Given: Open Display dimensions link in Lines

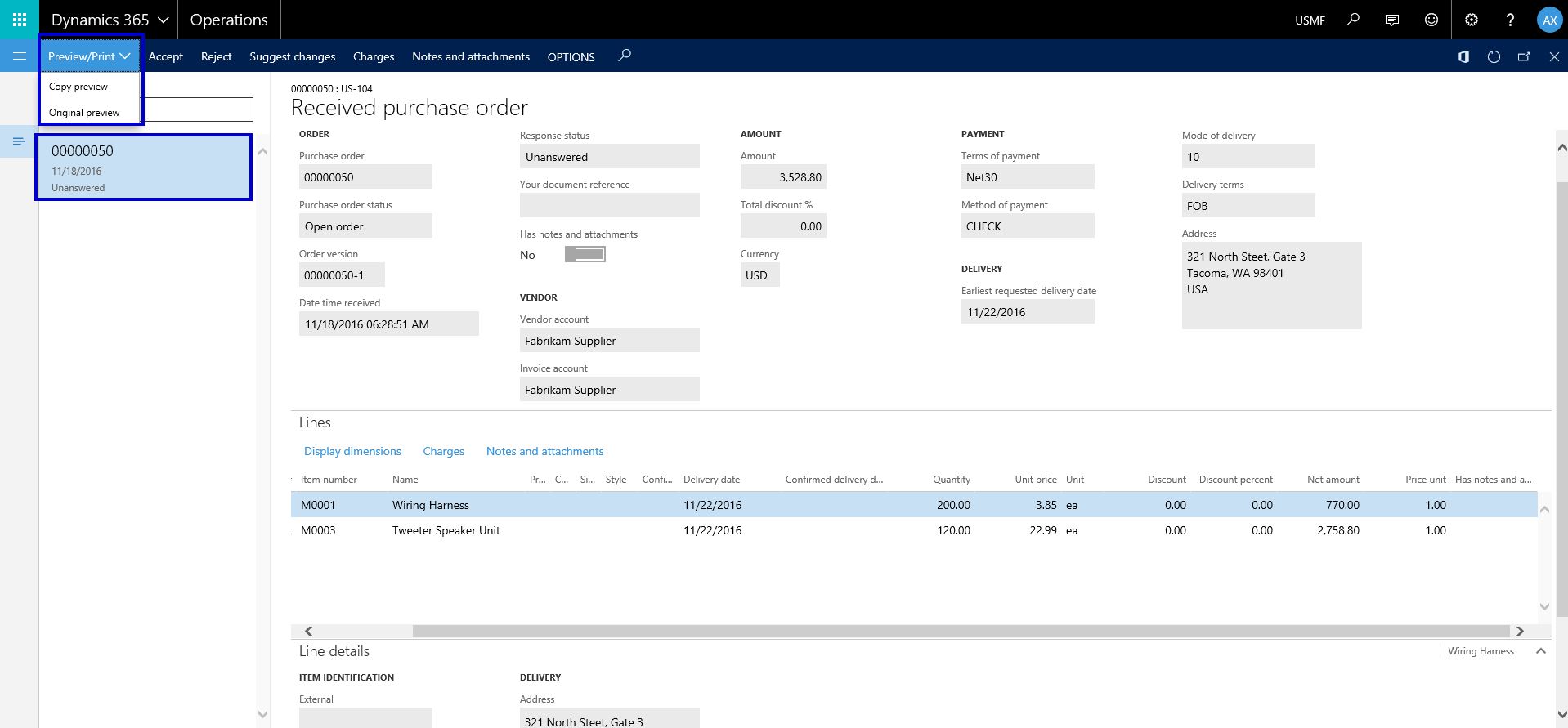Looking at the screenshot, I should point(352,451).
